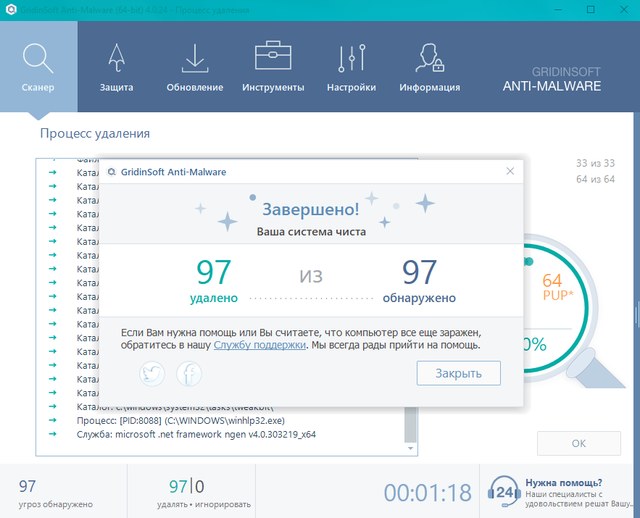Click the Facebook icon in dialog
640x518 pixels.
[x=189, y=374]
